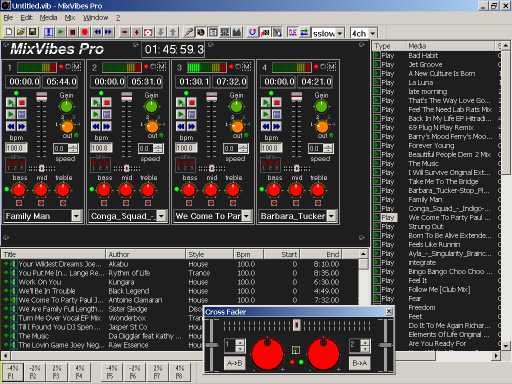Click deck 1 speed spinner arrows
The height and width of the screenshot is (384, 512).
[74, 148]
